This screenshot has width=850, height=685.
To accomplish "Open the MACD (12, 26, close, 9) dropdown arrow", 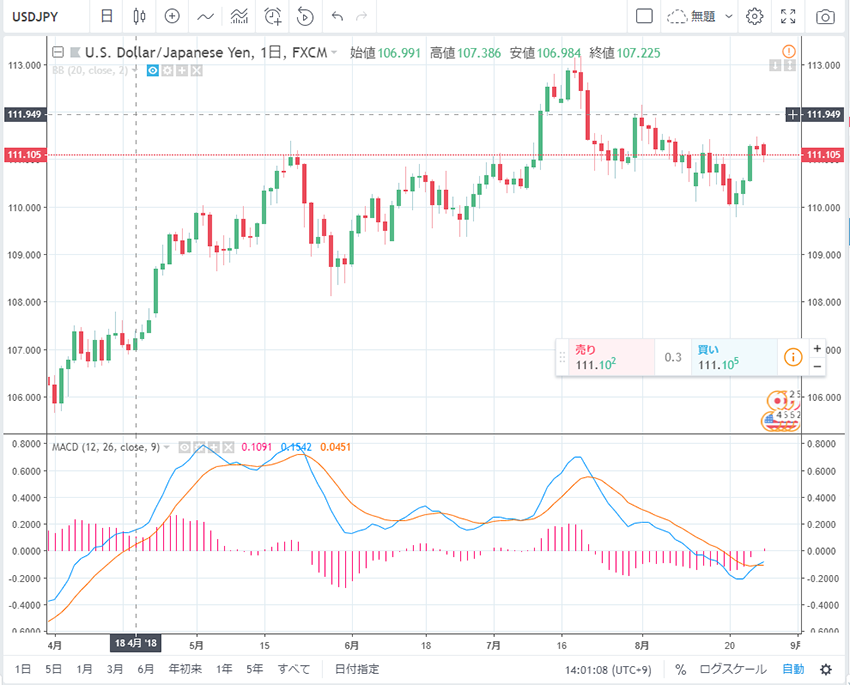I will coord(167,447).
